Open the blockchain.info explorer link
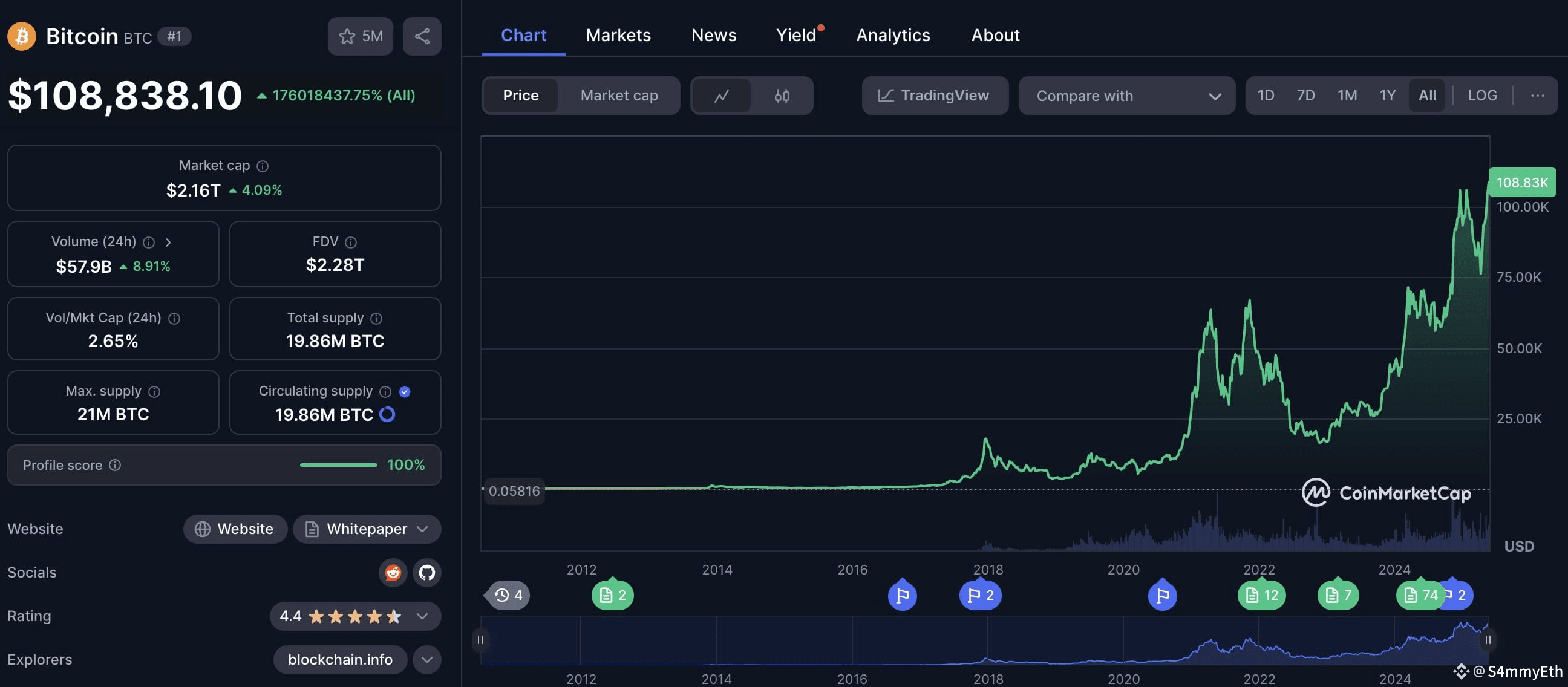Image resolution: width=1568 pixels, height=687 pixels. pyautogui.click(x=340, y=660)
